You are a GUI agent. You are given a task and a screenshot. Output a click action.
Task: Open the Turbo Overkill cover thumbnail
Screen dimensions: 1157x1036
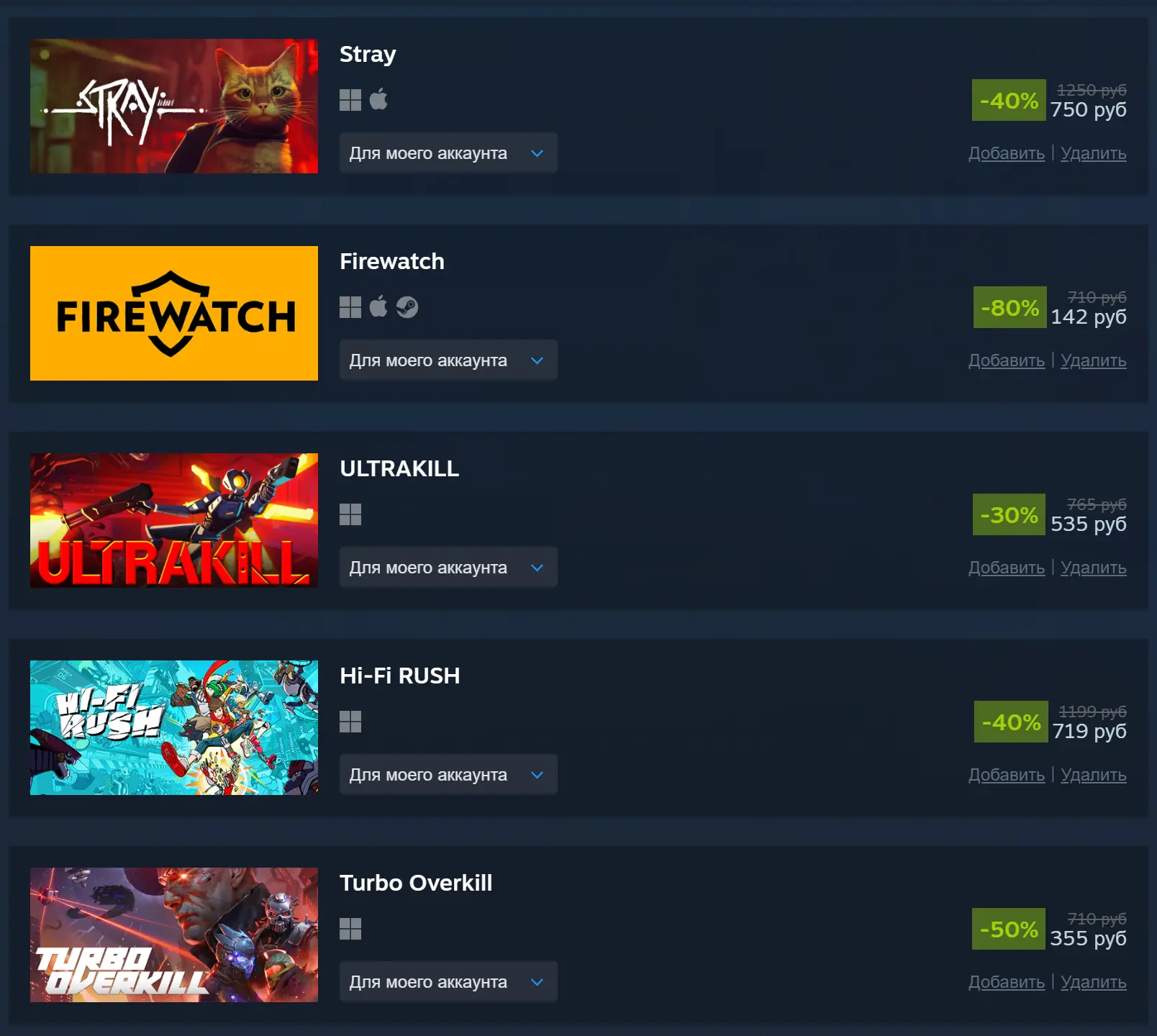click(174, 935)
